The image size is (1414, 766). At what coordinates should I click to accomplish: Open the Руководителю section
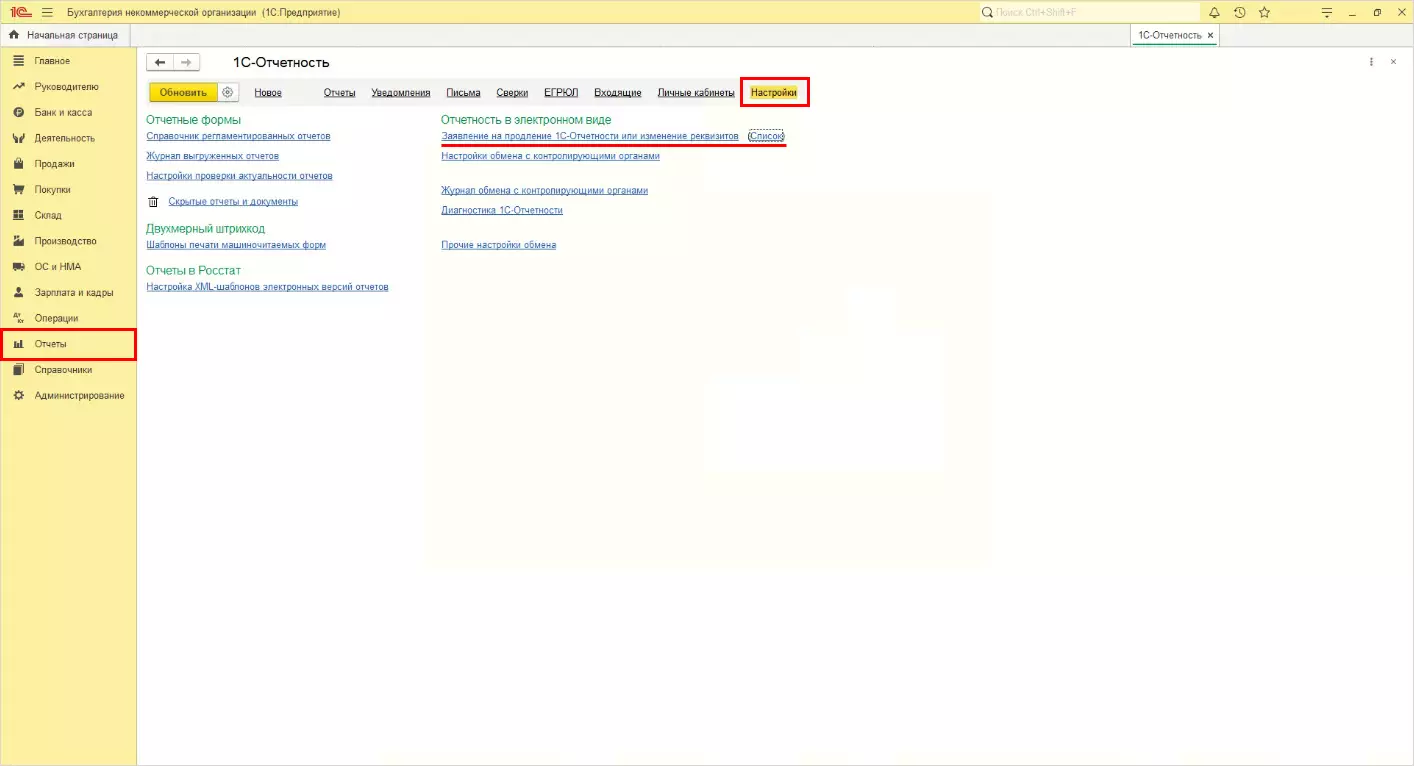click(68, 87)
